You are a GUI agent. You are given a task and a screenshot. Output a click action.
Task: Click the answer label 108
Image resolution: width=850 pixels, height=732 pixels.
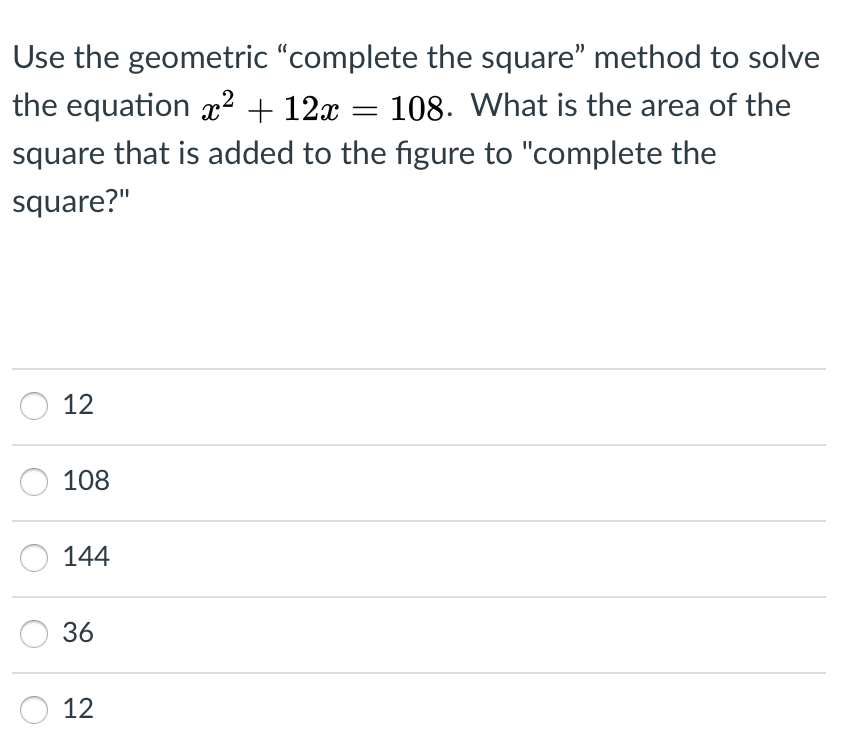(x=87, y=482)
